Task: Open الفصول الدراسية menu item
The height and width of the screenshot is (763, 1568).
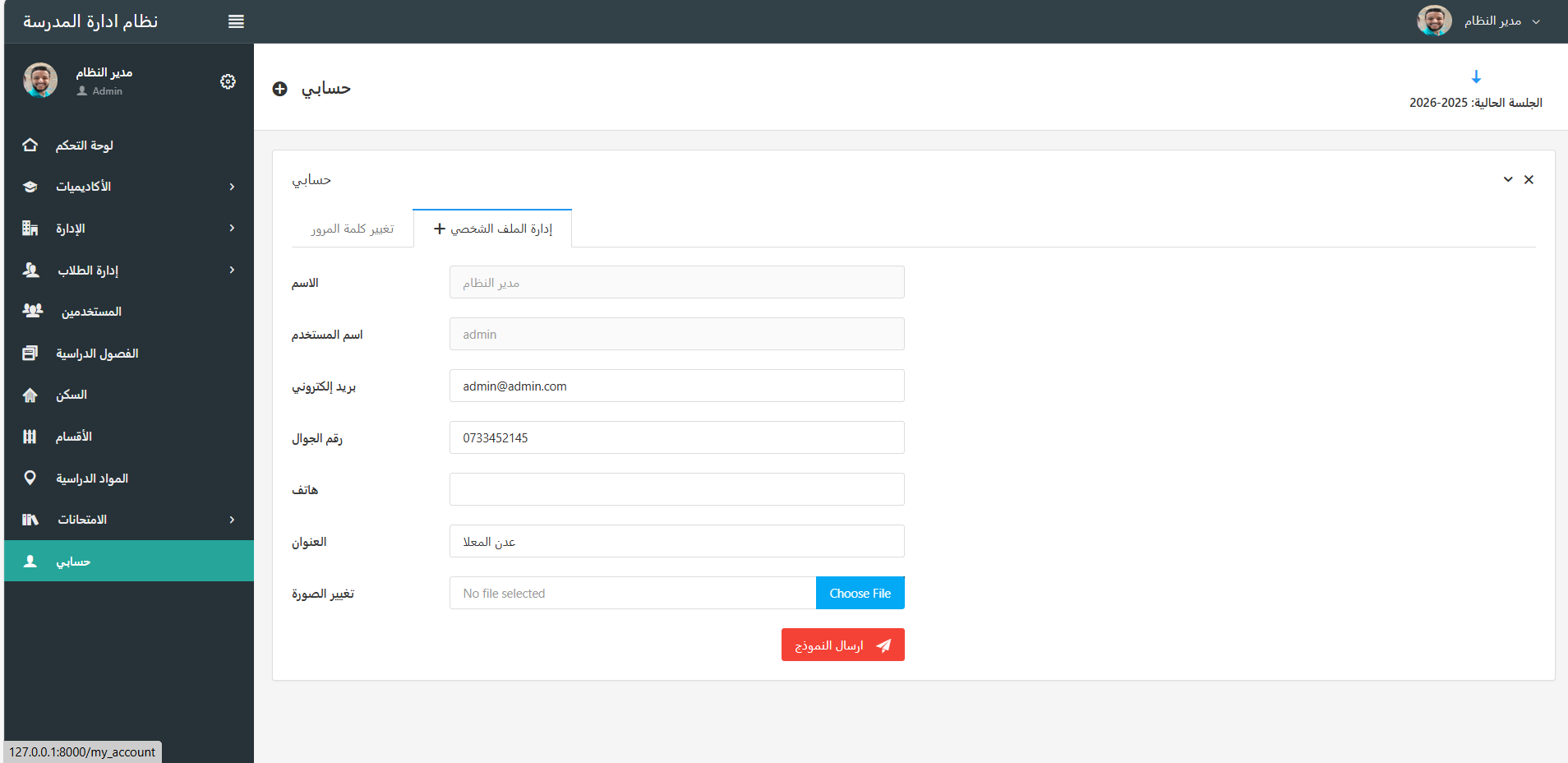Action: [x=129, y=354]
